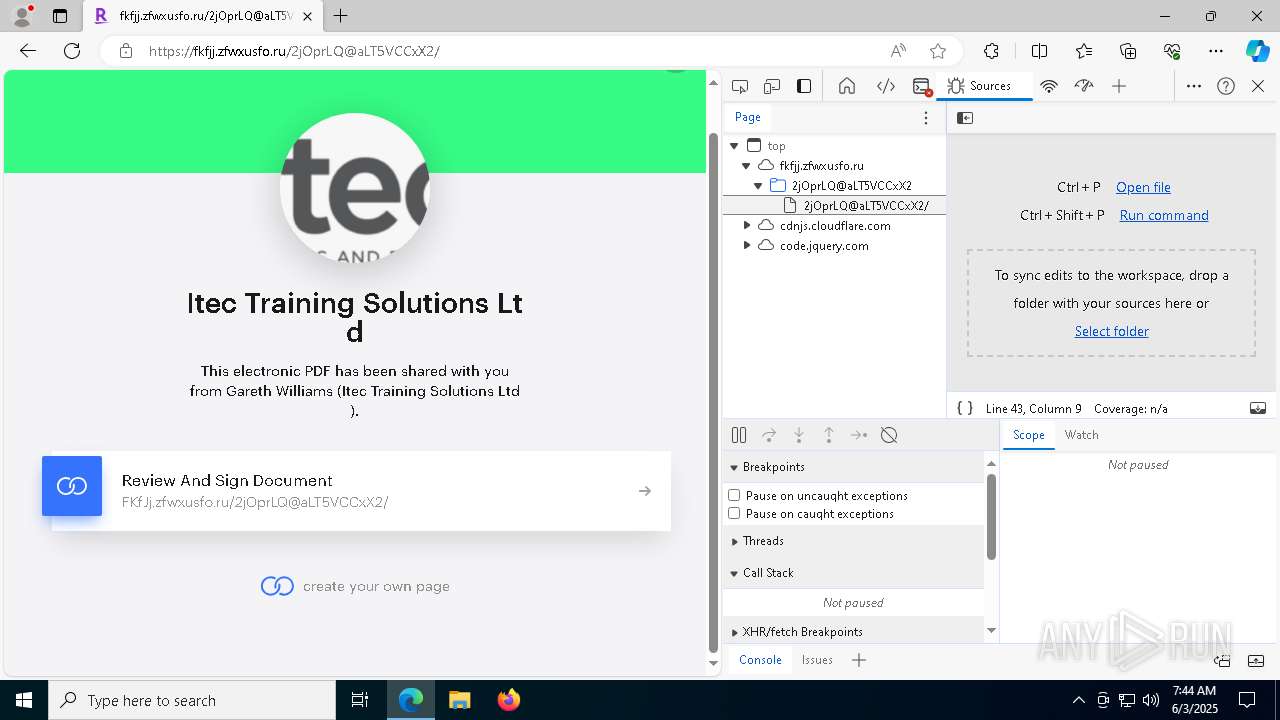Pretty print the source with braces icon
Screen dimensions: 1280x720
click(965, 408)
